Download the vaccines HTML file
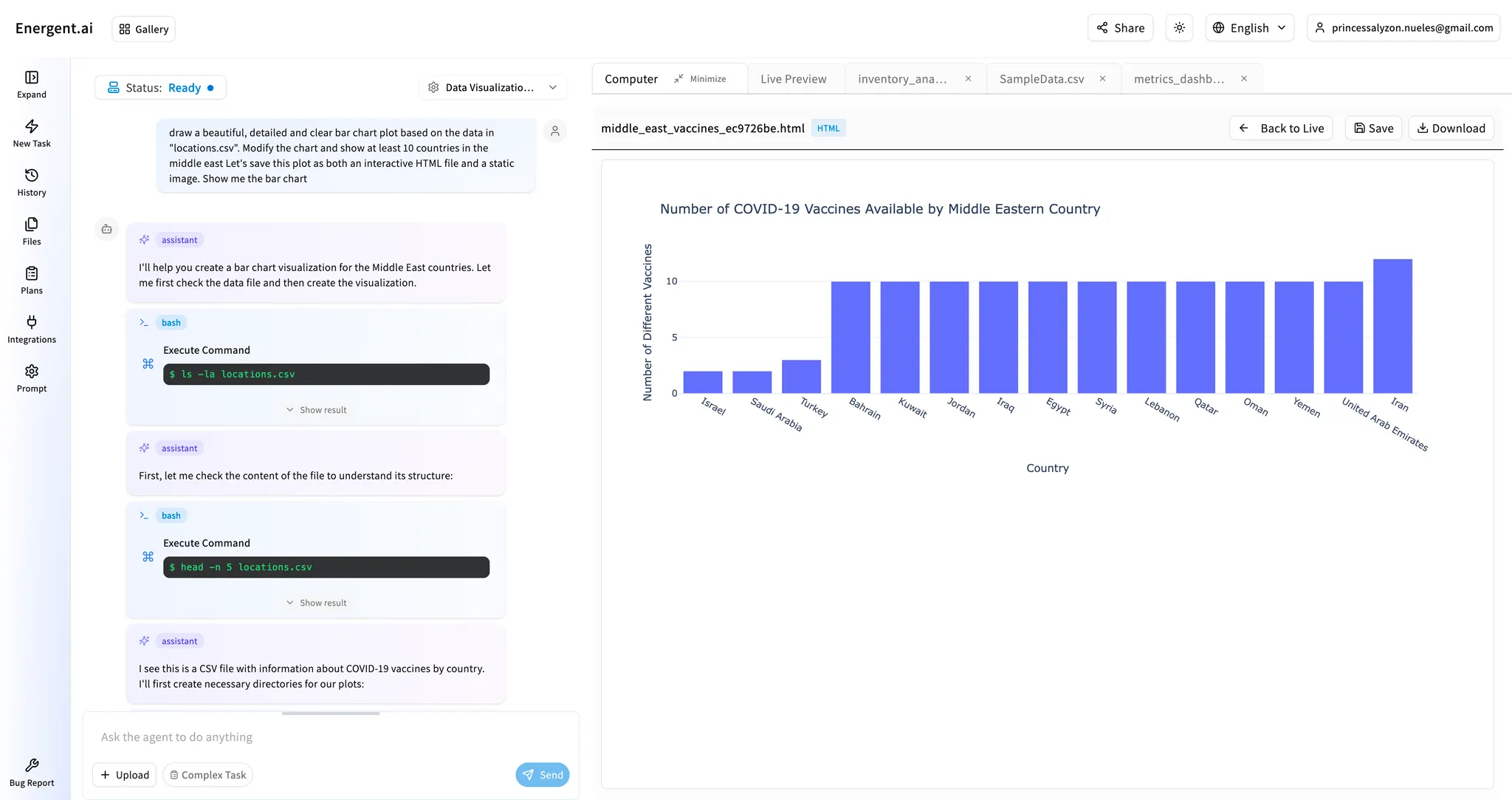 click(x=1450, y=128)
